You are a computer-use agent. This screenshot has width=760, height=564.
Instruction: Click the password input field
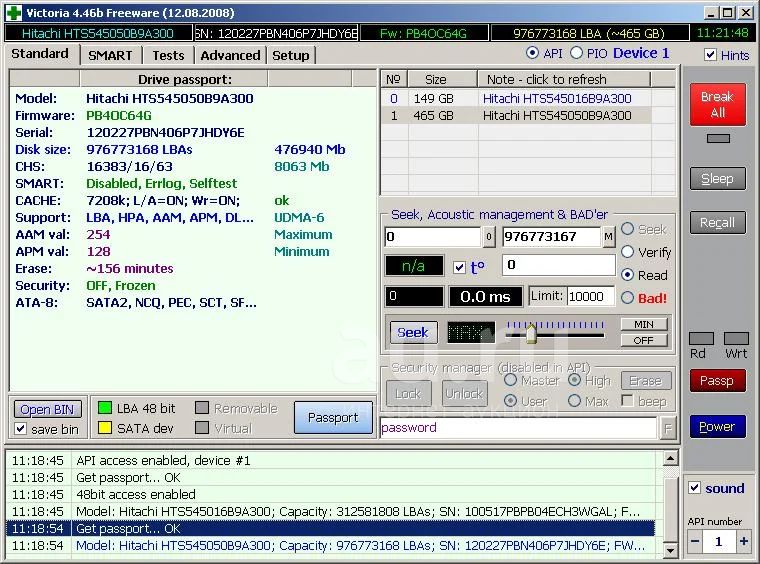coord(518,428)
